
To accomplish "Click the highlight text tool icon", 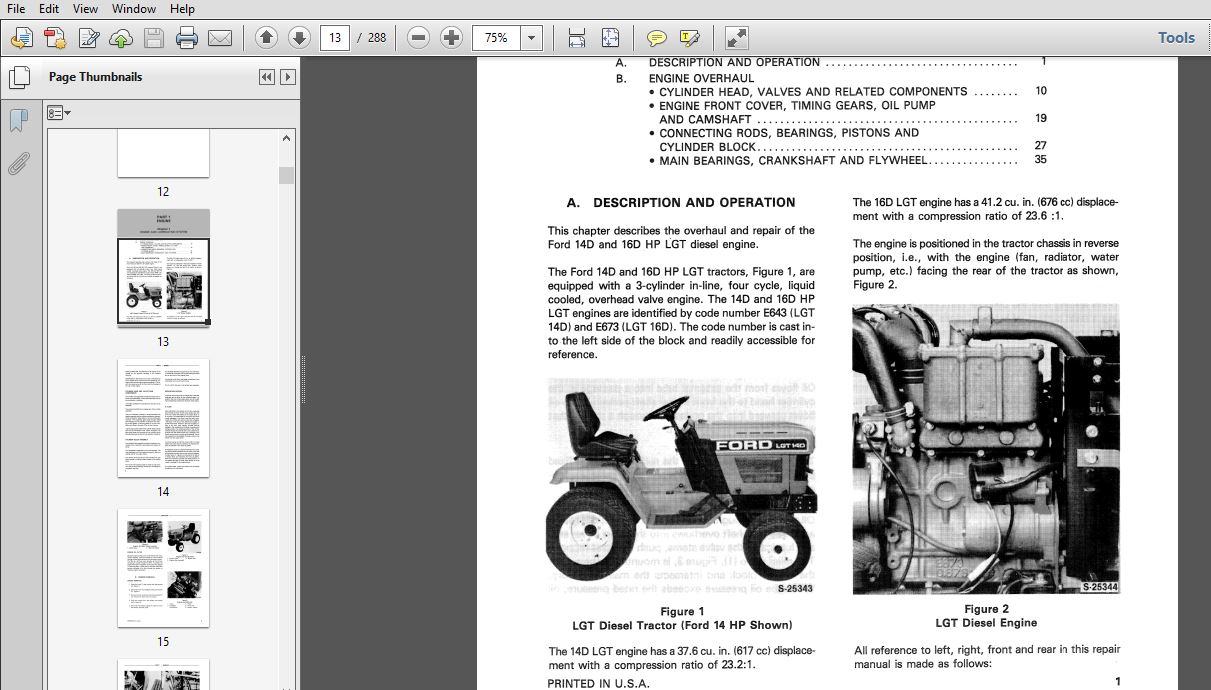I will coord(689,38).
